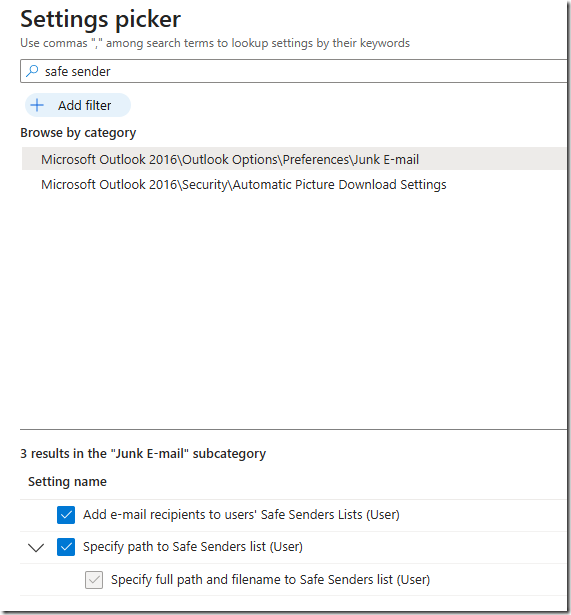Screen dimensions: 571x615
Task: Click the 3 results in Junk E-mail text
Action: pos(143,454)
